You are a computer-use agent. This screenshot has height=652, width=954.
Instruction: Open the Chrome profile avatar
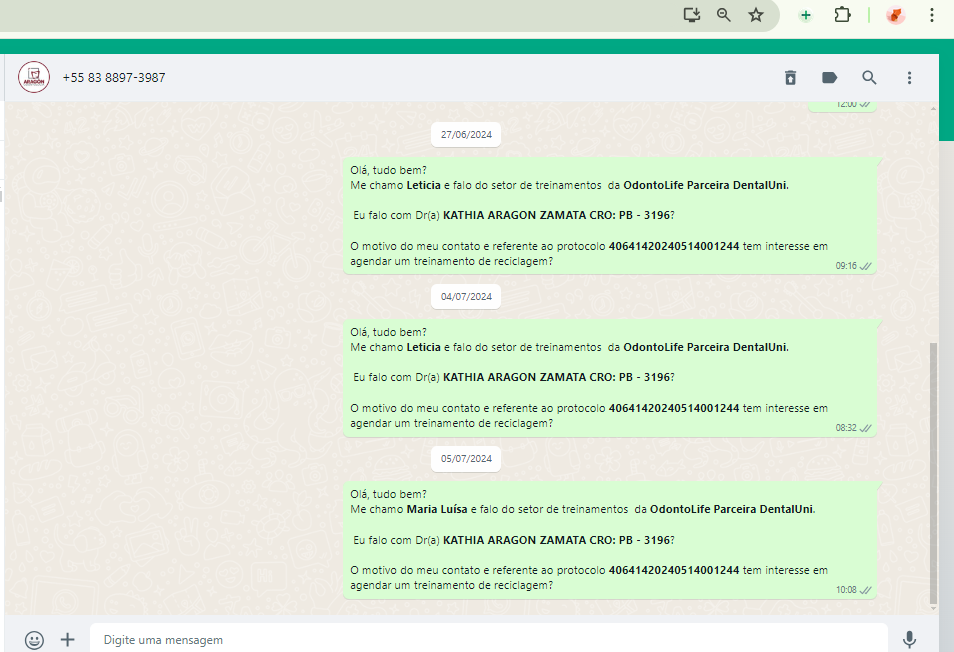pos(896,15)
